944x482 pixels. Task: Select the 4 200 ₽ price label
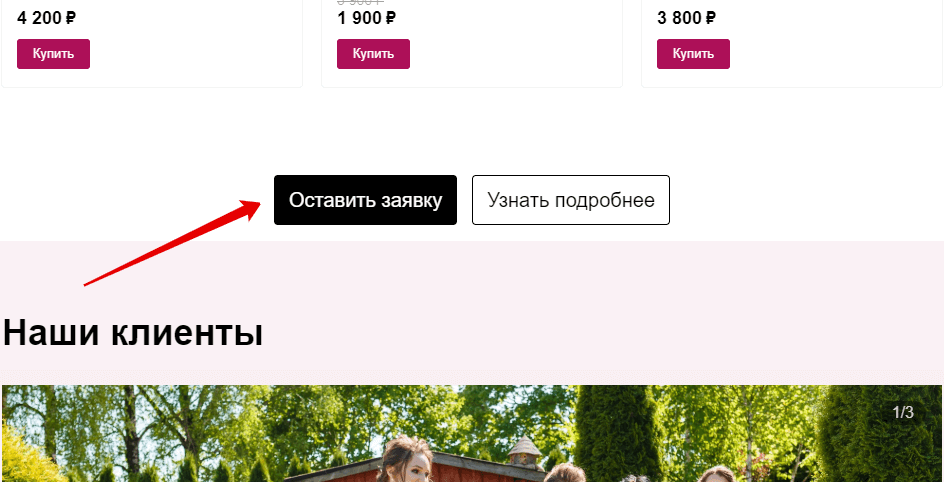(46, 18)
